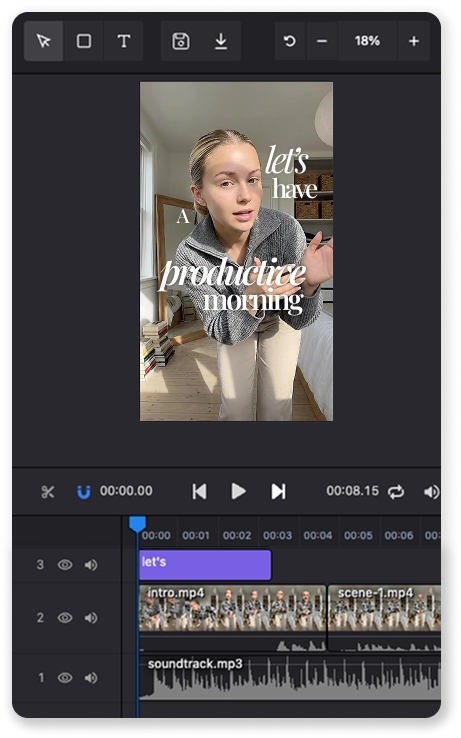Open the 18% zoom level field
Screen dimensions: 461x738
click(x=367, y=41)
